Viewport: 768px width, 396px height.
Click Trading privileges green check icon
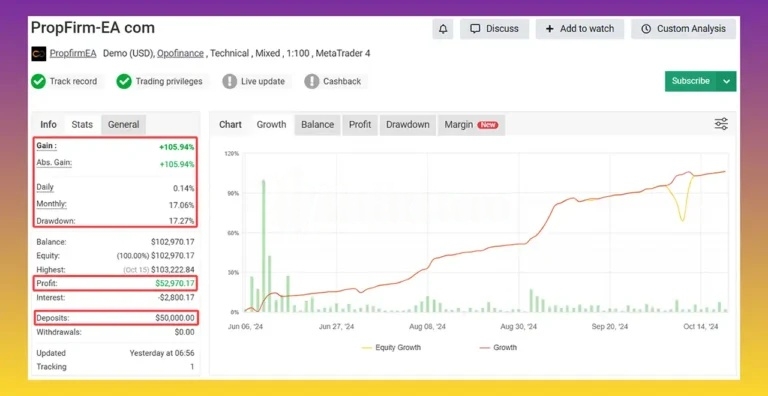pos(124,81)
